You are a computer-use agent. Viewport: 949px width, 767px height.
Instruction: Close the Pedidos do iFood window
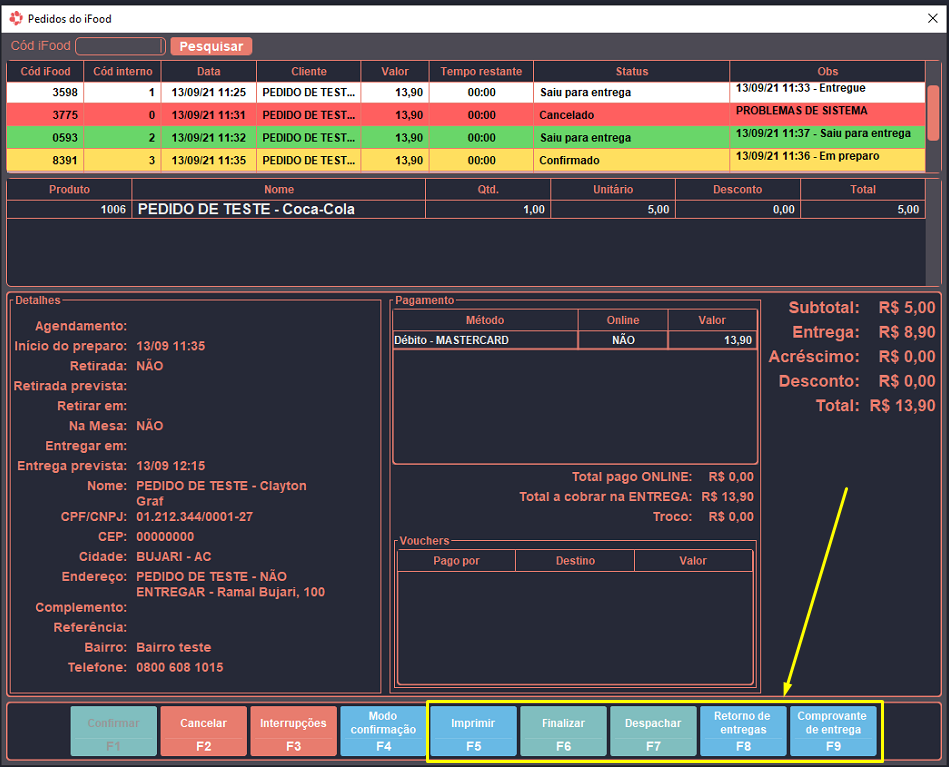pyautogui.click(x=931, y=16)
